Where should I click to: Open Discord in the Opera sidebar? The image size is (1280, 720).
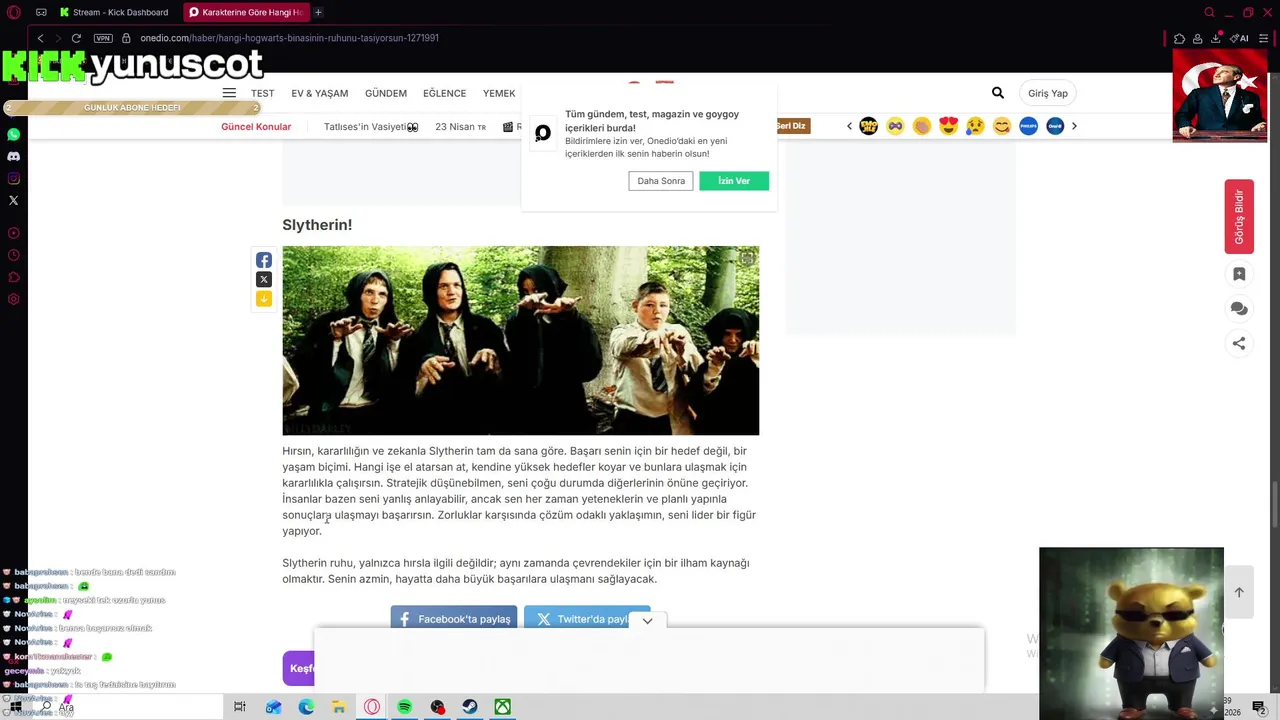tap(13, 156)
